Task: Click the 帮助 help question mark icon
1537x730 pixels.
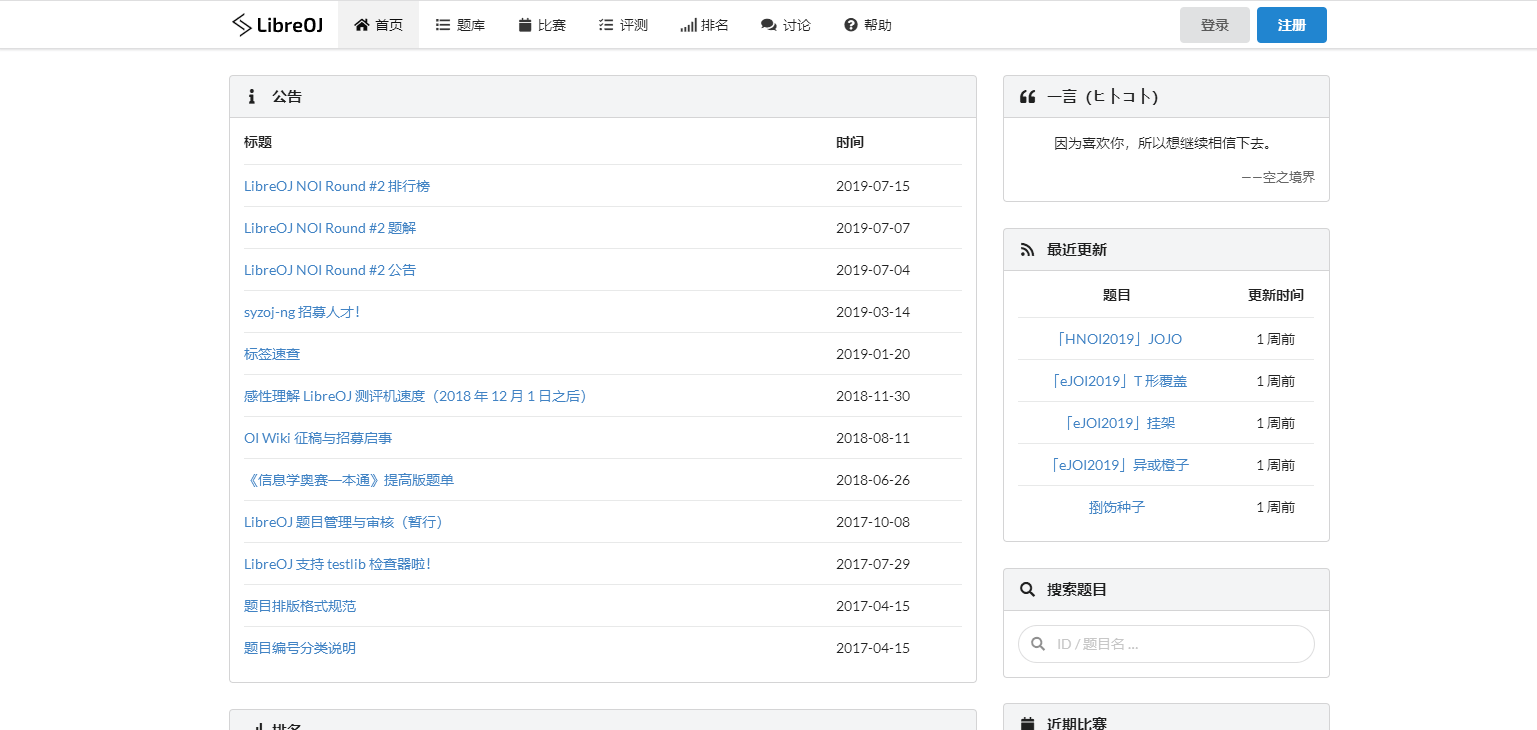Action: [849, 24]
